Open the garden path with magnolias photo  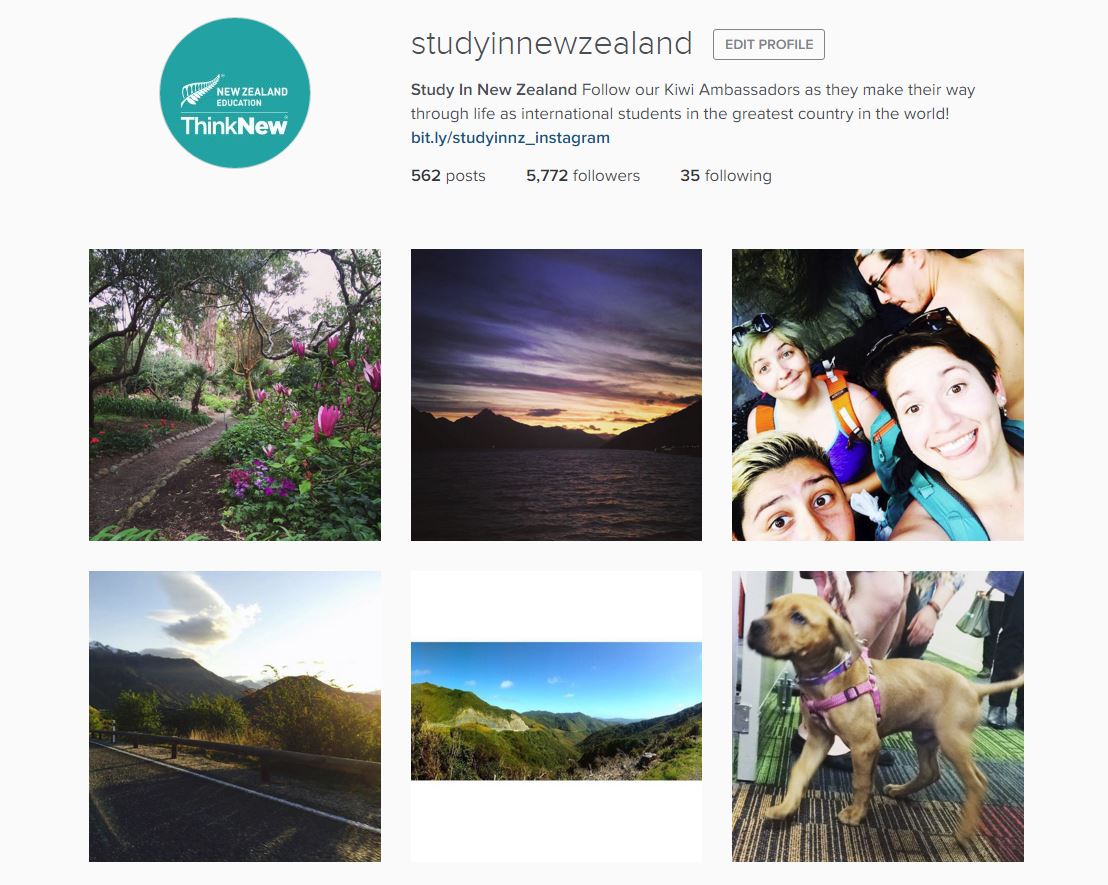235,394
